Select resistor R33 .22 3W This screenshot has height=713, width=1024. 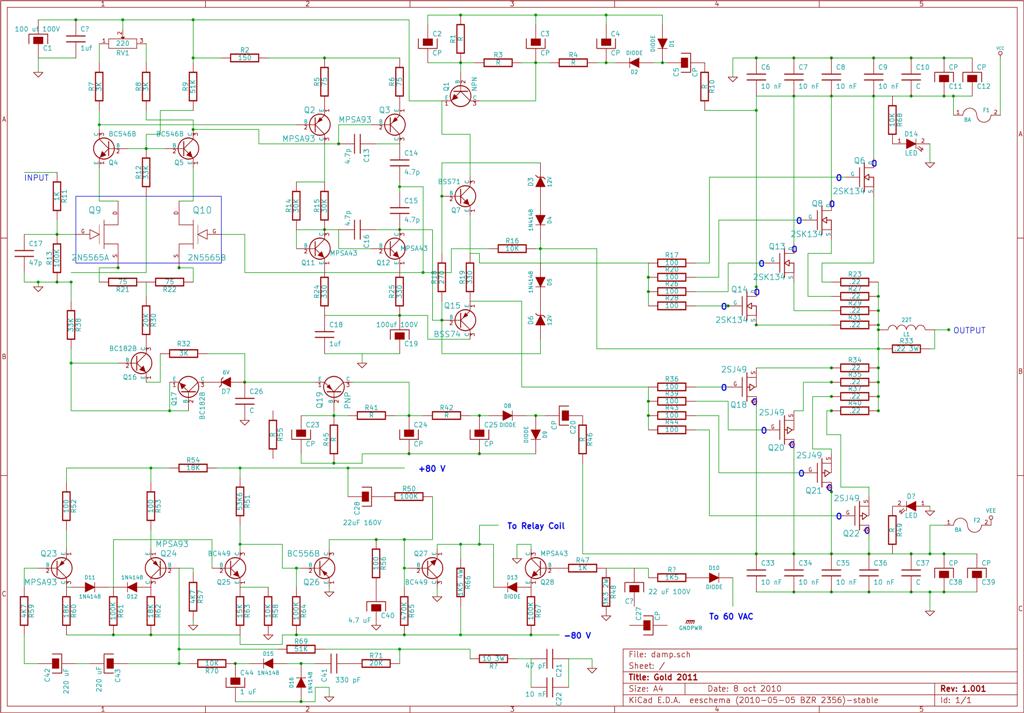(x=906, y=349)
